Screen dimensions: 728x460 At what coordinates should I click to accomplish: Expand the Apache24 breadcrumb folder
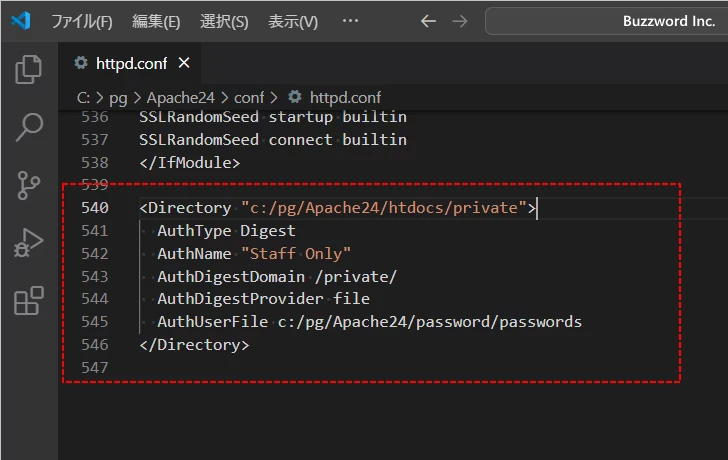(x=176, y=97)
